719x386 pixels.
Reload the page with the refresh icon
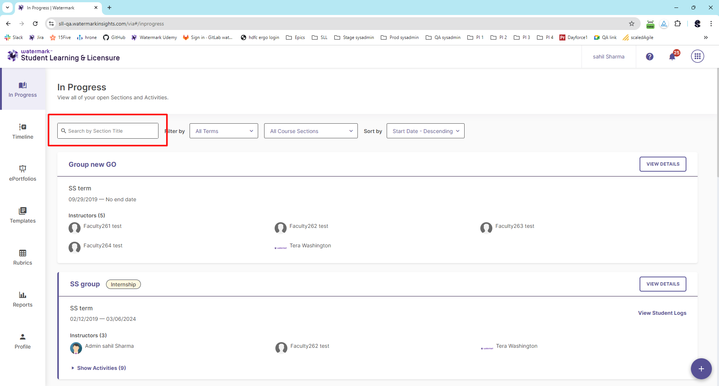35,23
